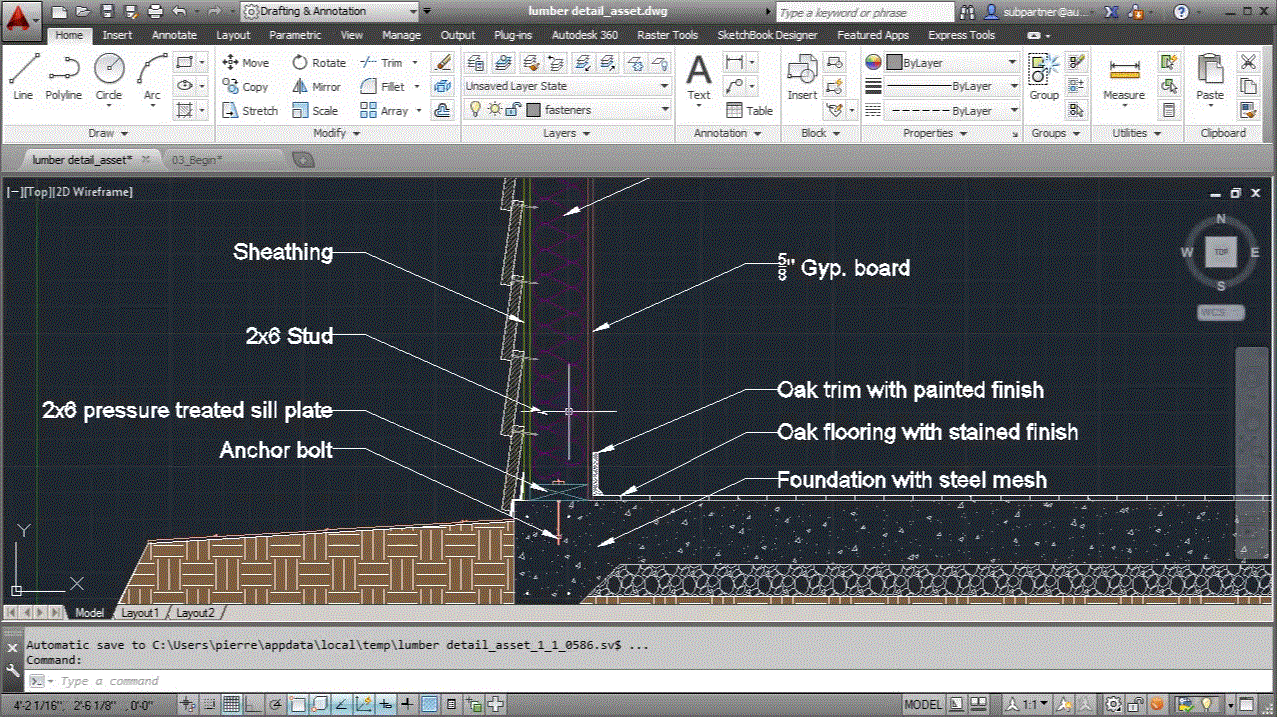Click the Table tool
This screenshot has height=717, width=1277.
[x=750, y=111]
